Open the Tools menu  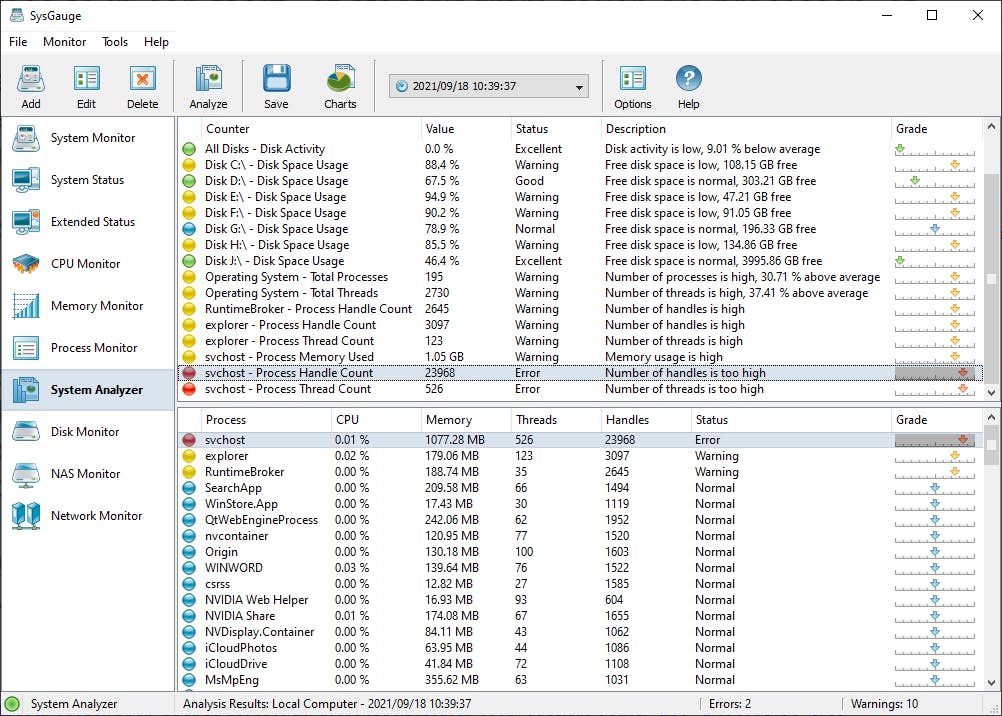(115, 42)
